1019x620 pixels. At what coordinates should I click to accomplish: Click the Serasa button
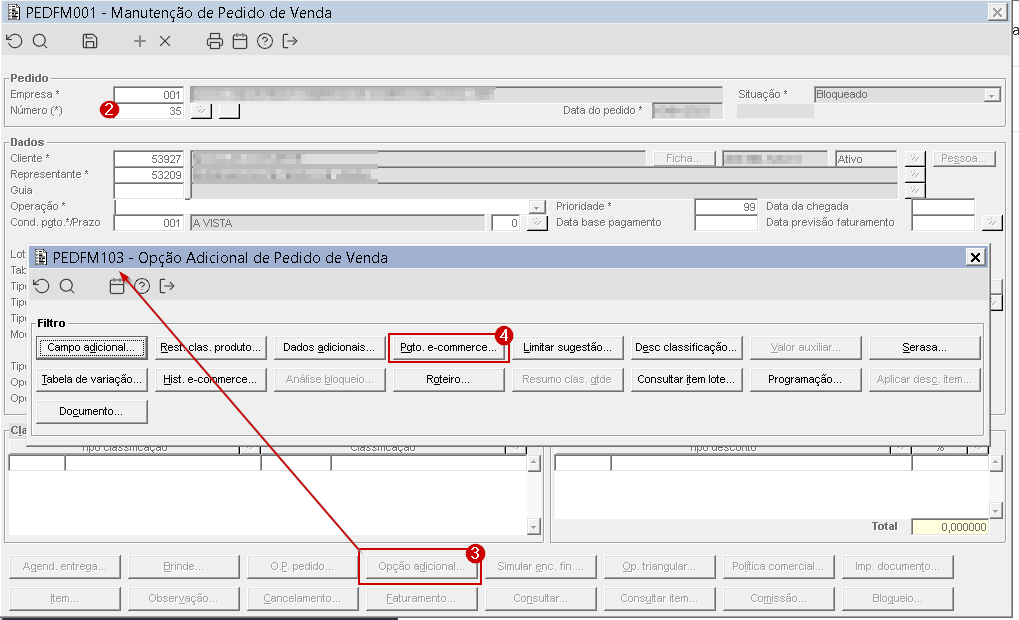coord(924,348)
